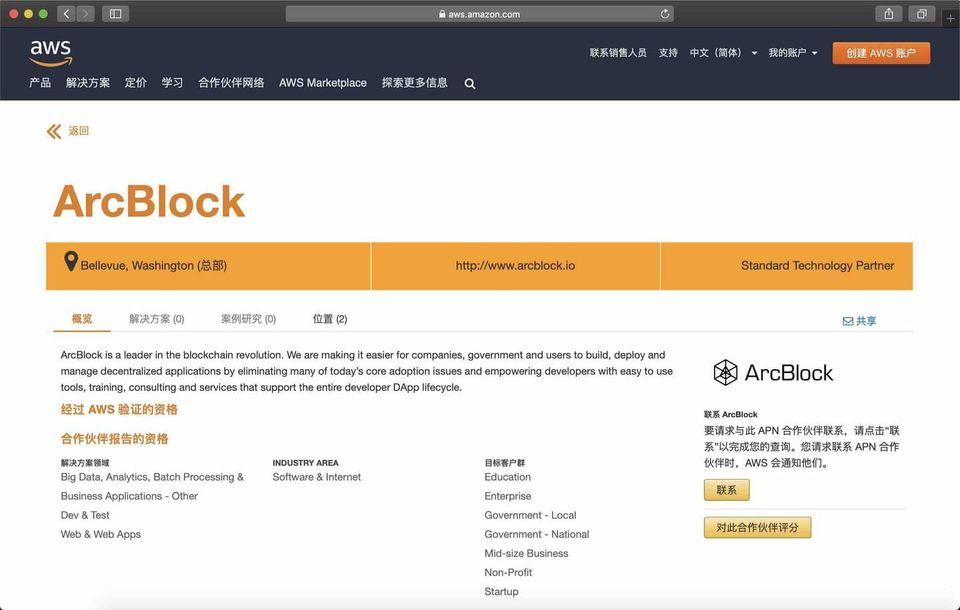
Task: Open the 定价 menu
Action: click(135, 83)
